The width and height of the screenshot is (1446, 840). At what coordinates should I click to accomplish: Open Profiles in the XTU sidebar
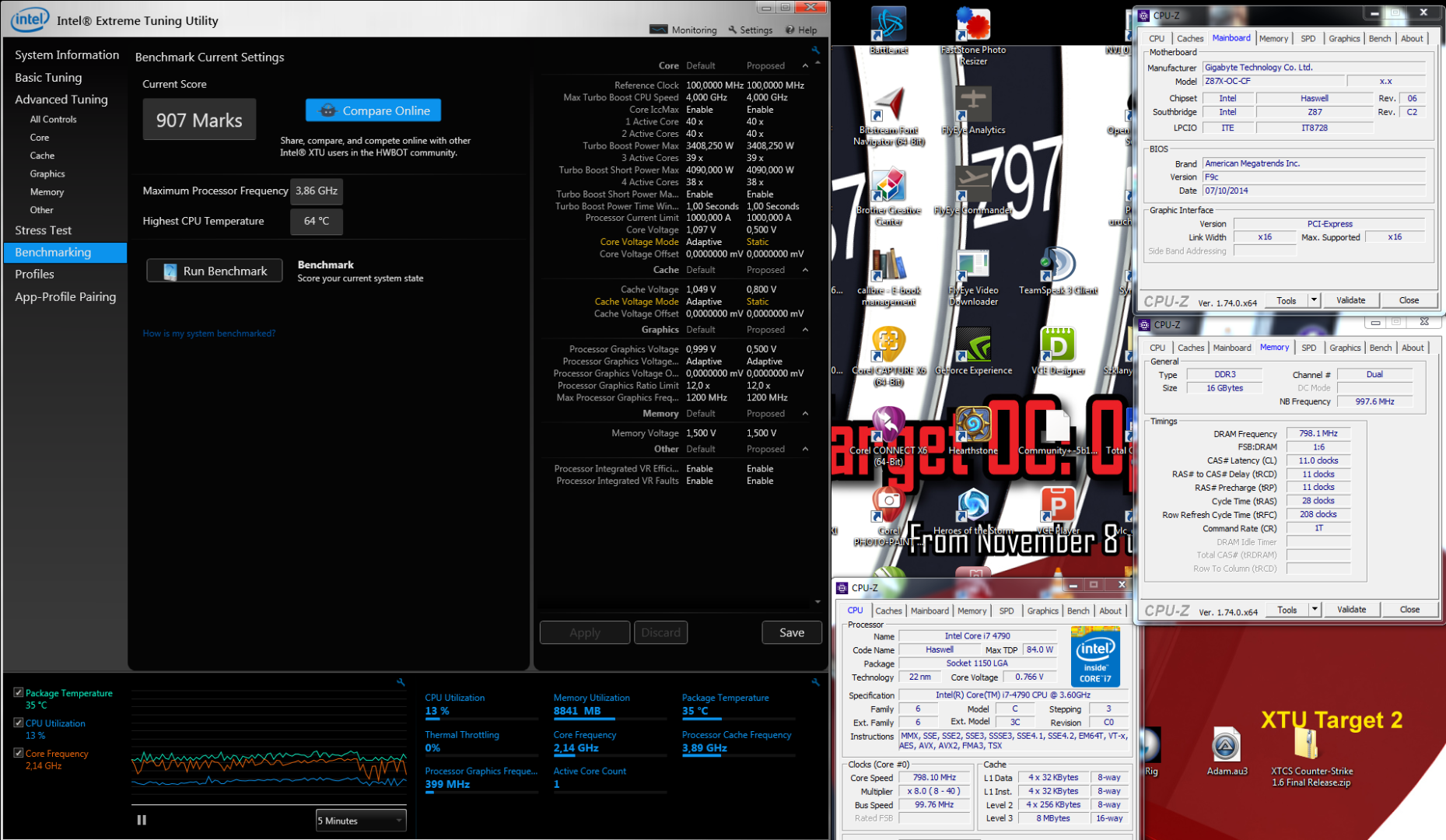pos(35,274)
